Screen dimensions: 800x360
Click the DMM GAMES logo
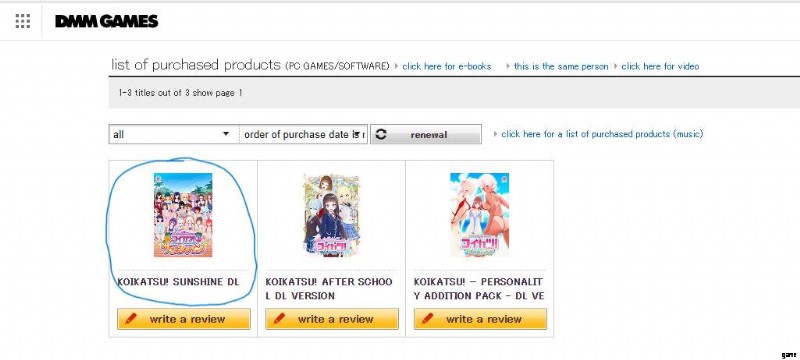107,21
